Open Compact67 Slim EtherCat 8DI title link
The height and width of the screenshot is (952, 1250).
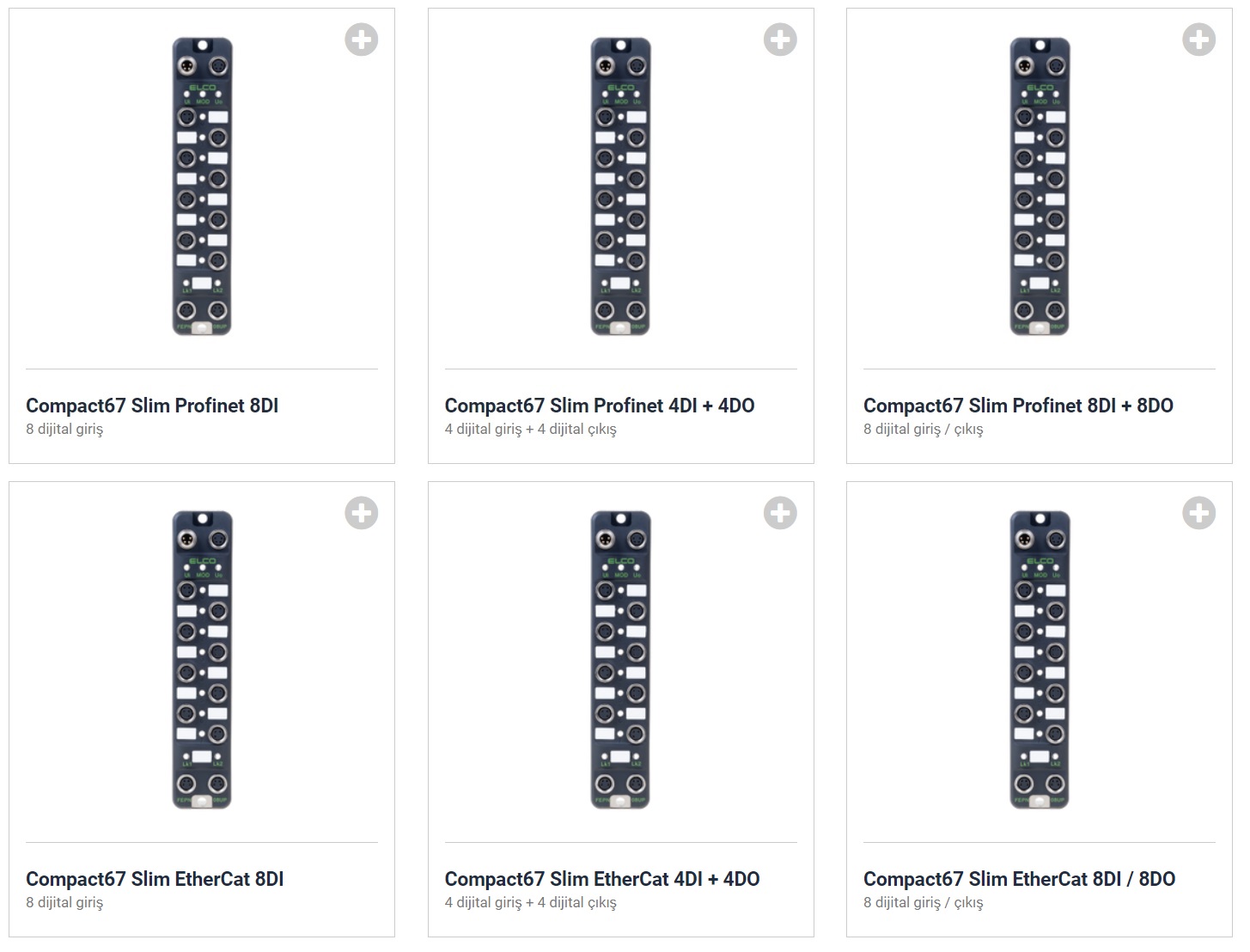(155, 879)
